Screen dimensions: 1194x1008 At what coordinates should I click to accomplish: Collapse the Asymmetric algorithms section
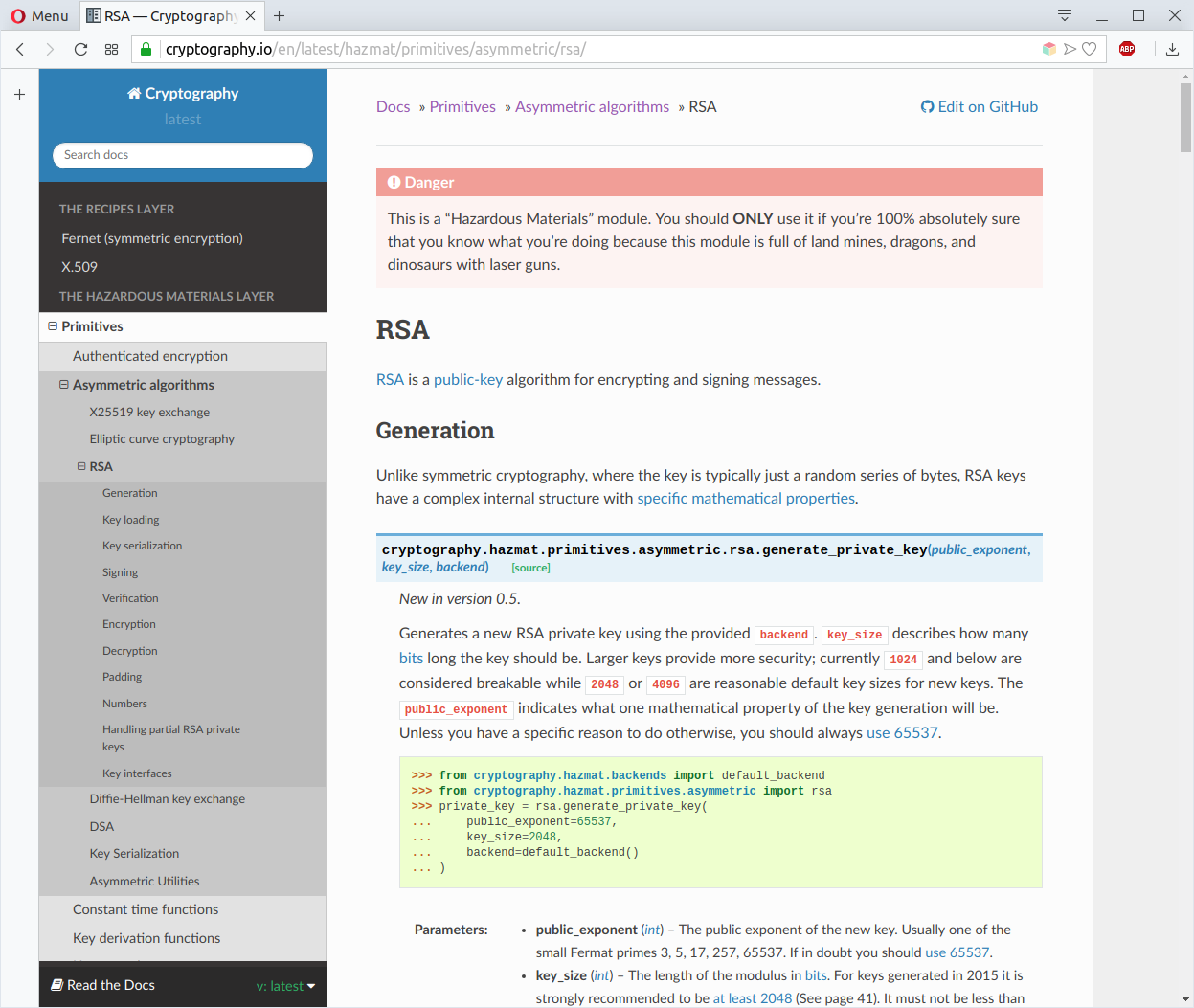tap(64, 385)
